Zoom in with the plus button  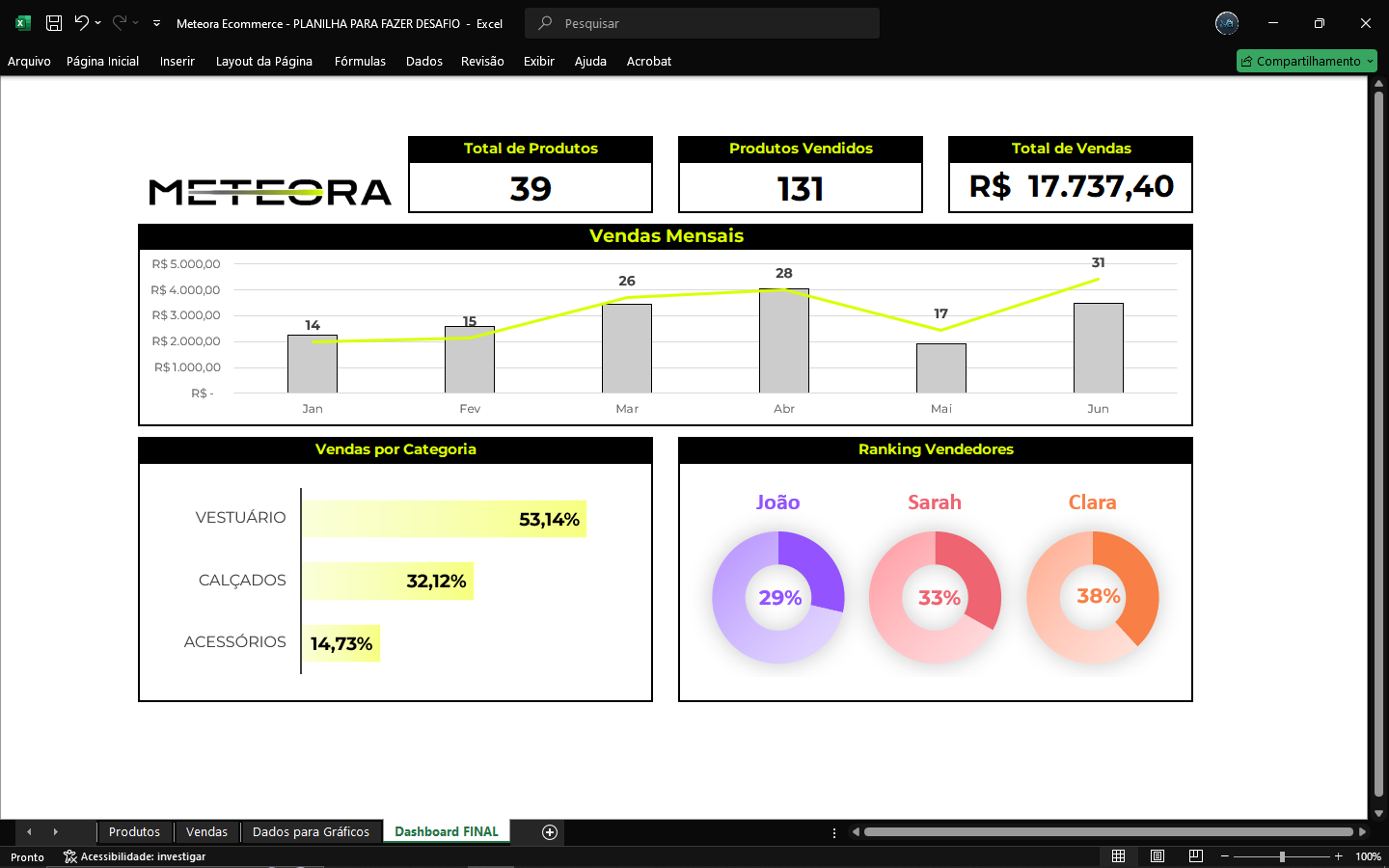pos(1339,856)
